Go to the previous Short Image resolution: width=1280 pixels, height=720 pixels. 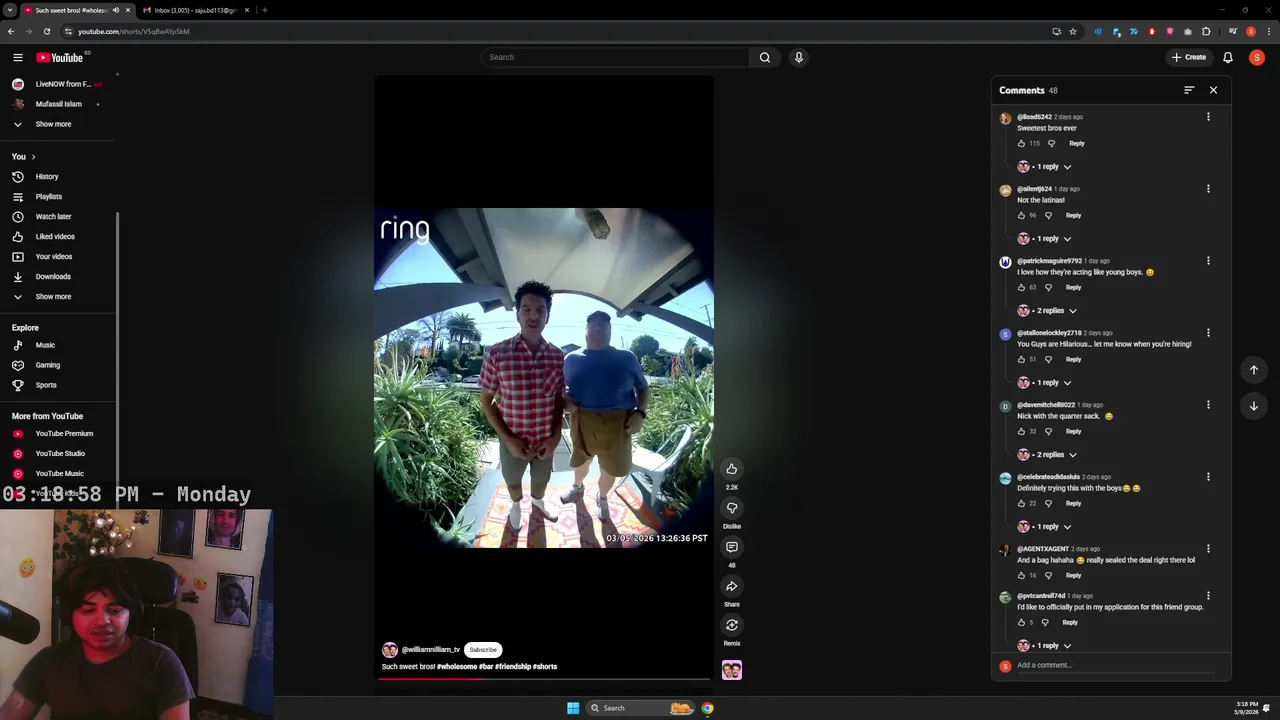(1253, 370)
